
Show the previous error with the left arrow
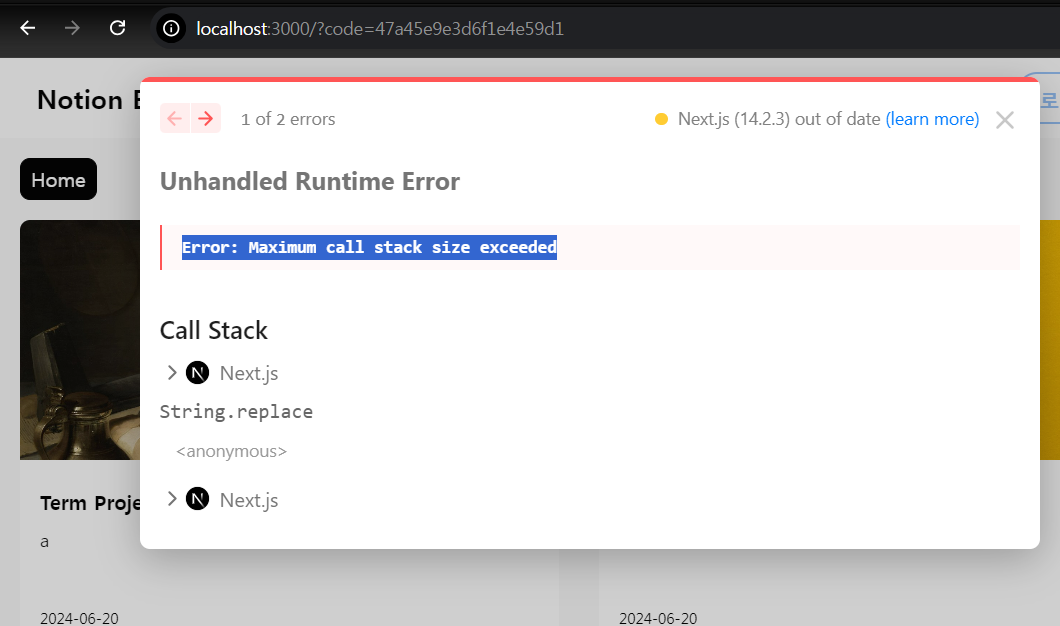(x=175, y=118)
